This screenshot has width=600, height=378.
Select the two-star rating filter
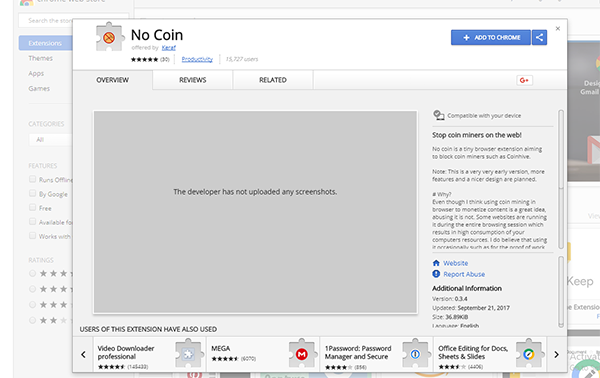33,320
